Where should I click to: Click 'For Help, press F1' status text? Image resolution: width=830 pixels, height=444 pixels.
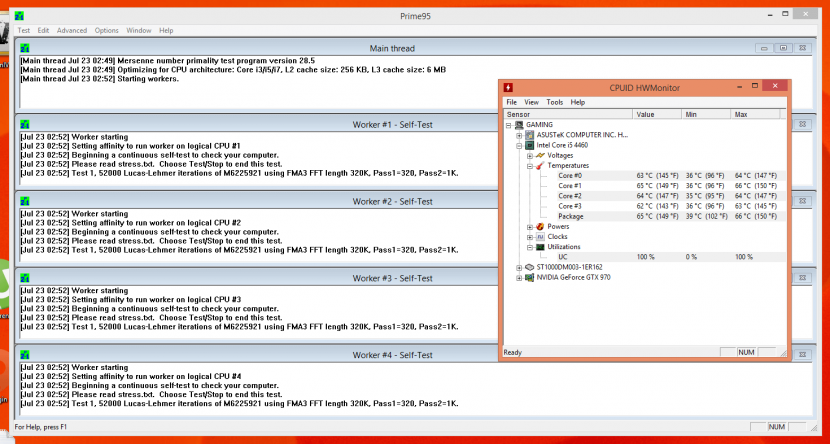pyautogui.click(x=41, y=427)
